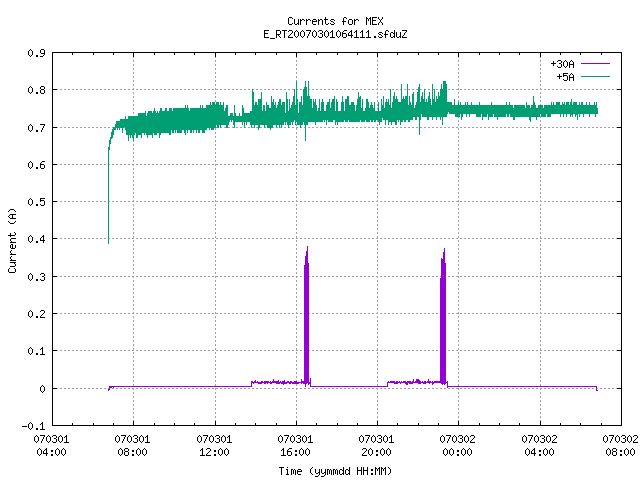
Task: Click the first purple current spike near 16:00
Action: click(307, 314)
